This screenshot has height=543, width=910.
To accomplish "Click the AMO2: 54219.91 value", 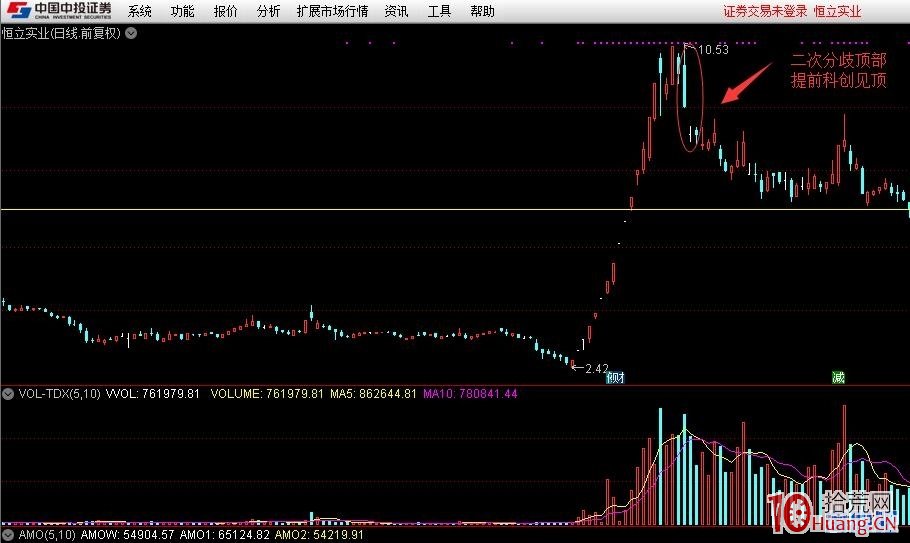I will coord(319,534).
